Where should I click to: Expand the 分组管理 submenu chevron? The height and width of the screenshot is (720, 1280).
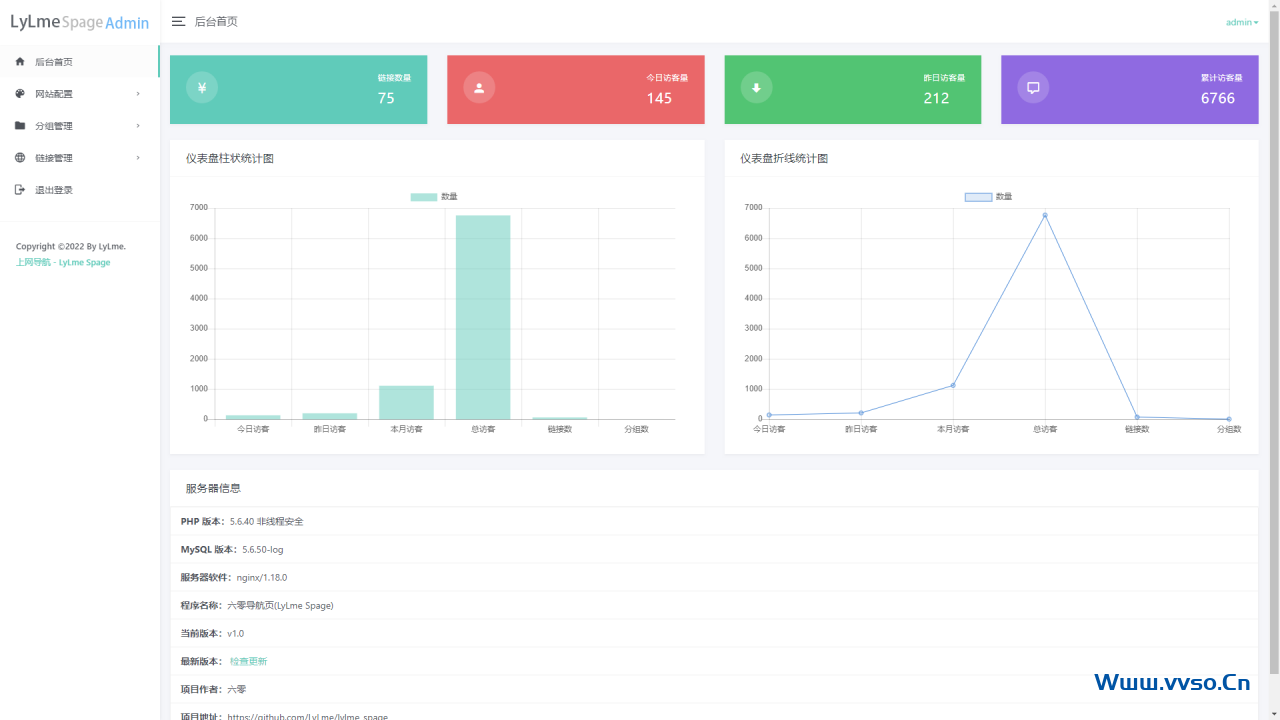[138, 126]
